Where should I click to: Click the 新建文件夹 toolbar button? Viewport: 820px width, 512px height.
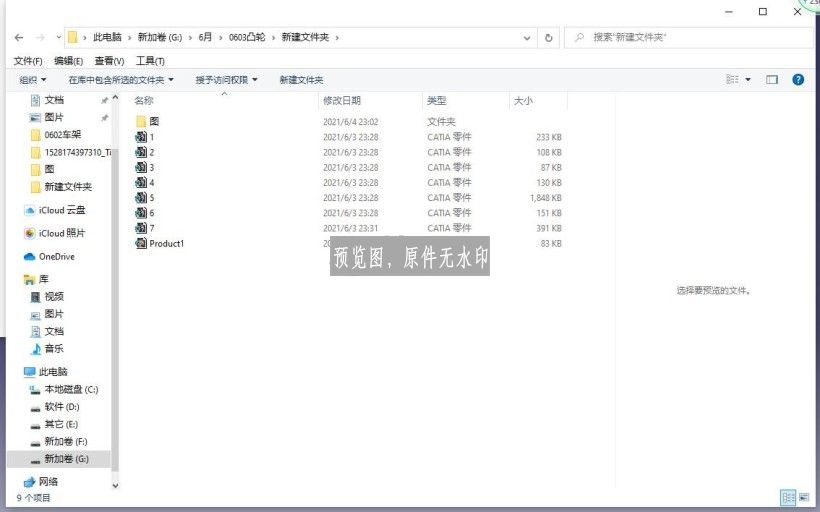click(x=301, y=80)
